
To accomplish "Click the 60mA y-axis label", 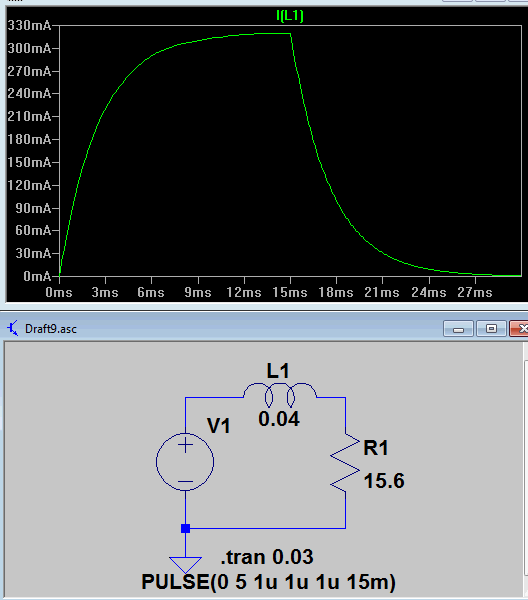I will (33, 230).
